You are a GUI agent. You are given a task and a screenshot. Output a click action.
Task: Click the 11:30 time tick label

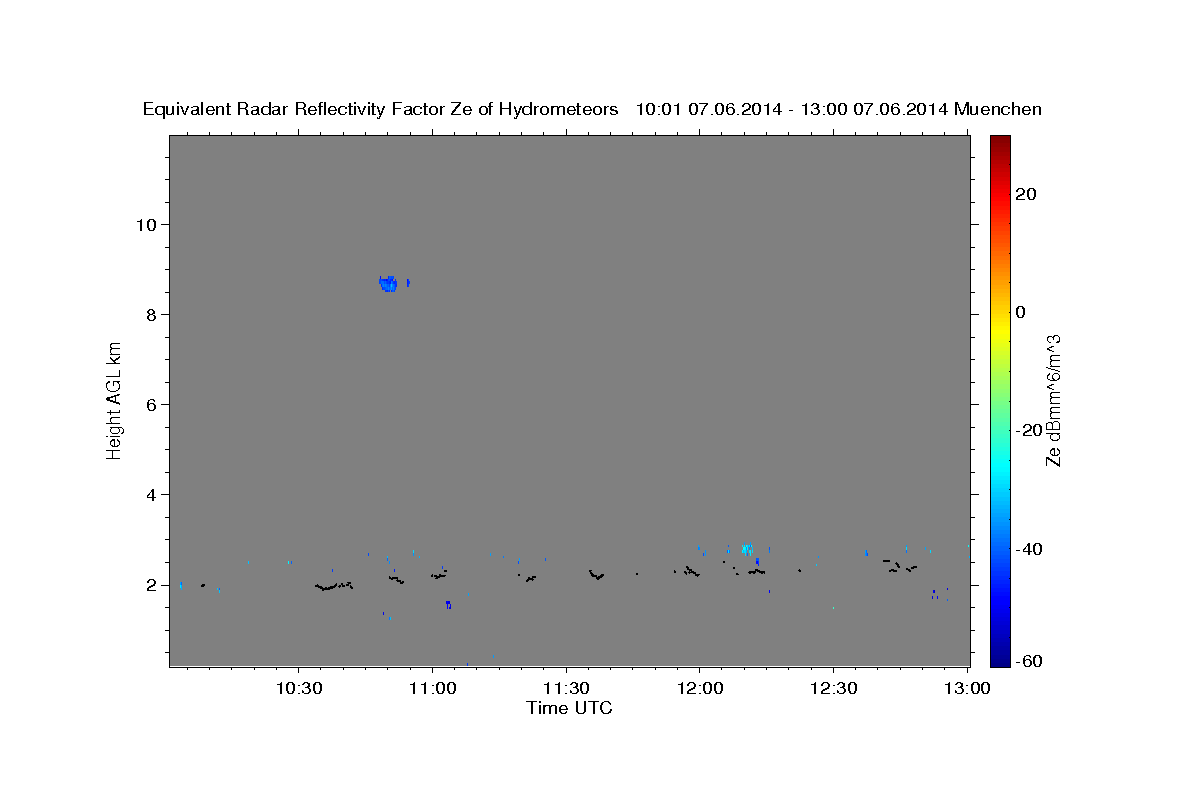click(x=566, y=688)
